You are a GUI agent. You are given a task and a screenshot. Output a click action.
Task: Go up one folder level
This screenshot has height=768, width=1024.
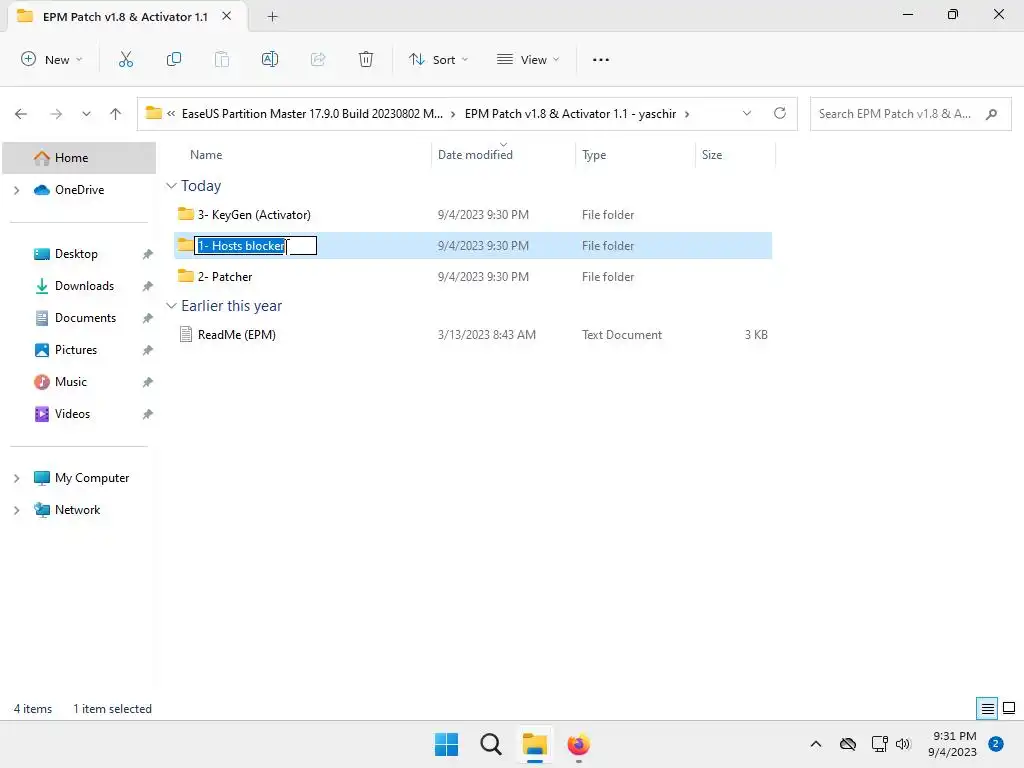click(116, 114)
